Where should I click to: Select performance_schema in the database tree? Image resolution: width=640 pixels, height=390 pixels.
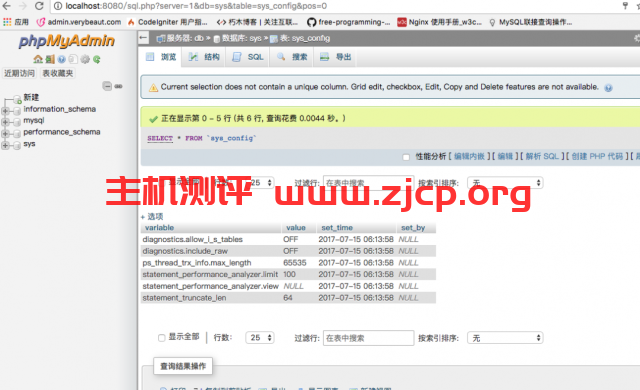[x=62, y=132]
